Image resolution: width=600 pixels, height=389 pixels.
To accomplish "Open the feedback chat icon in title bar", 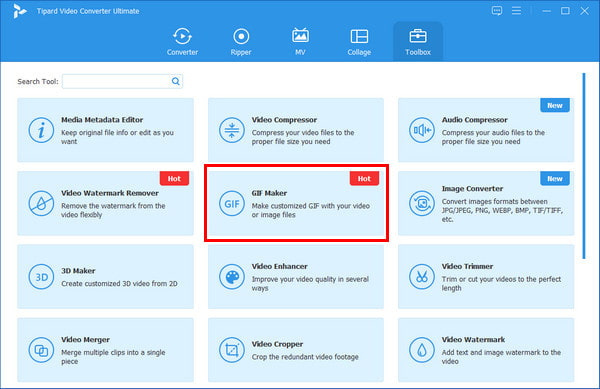I will pyautogui.click(x=497, y=11).
